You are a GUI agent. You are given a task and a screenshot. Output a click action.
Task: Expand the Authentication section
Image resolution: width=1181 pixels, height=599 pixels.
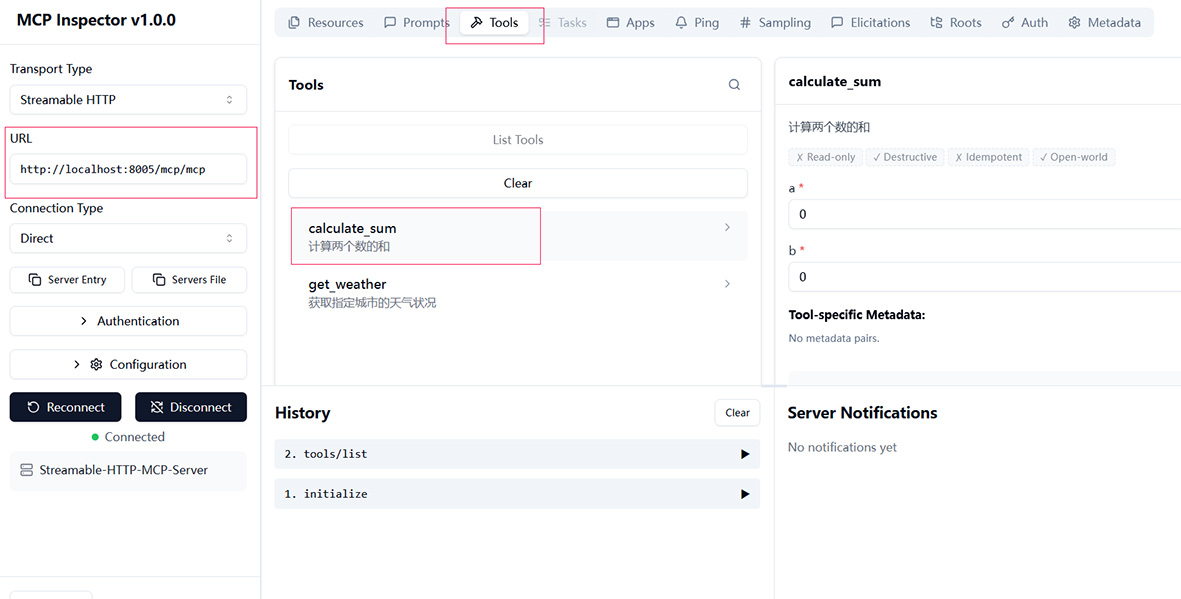(x=128, y=321)
